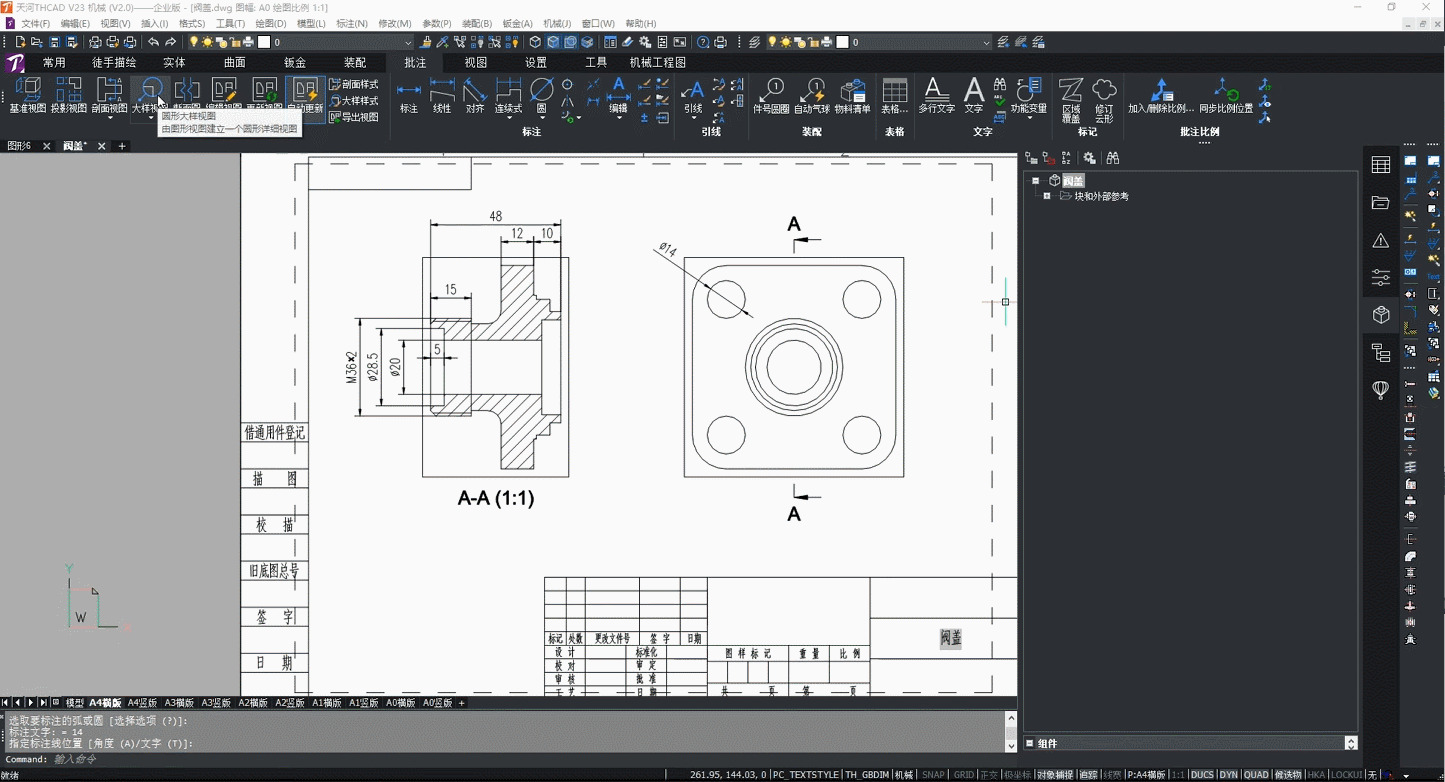Screen dimensions: 1445x782
Task: Expand the 块和外部参考 tree node
Action: (x=1047, y=197)
